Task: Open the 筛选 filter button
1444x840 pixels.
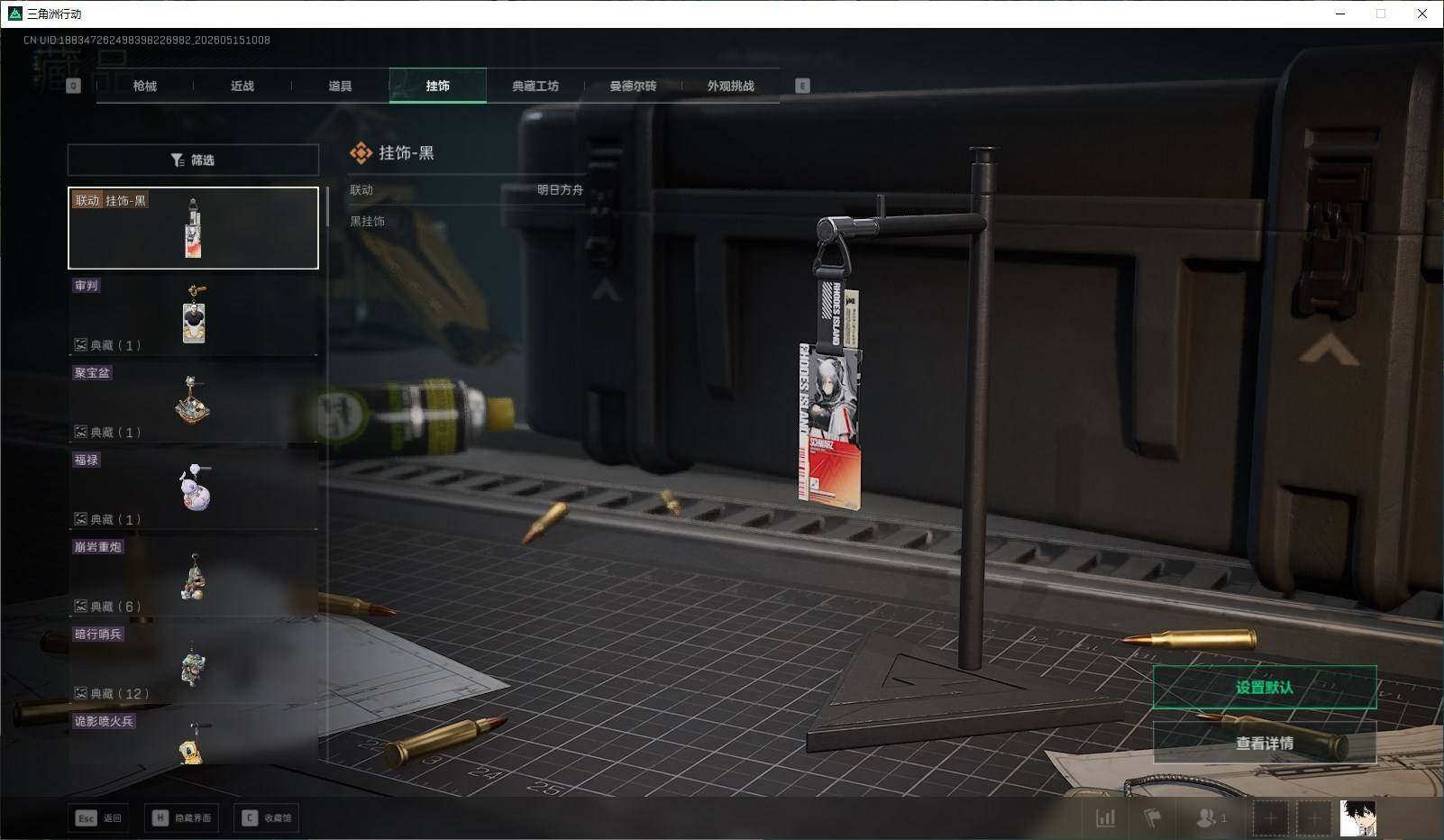Action: click(193, 160)
